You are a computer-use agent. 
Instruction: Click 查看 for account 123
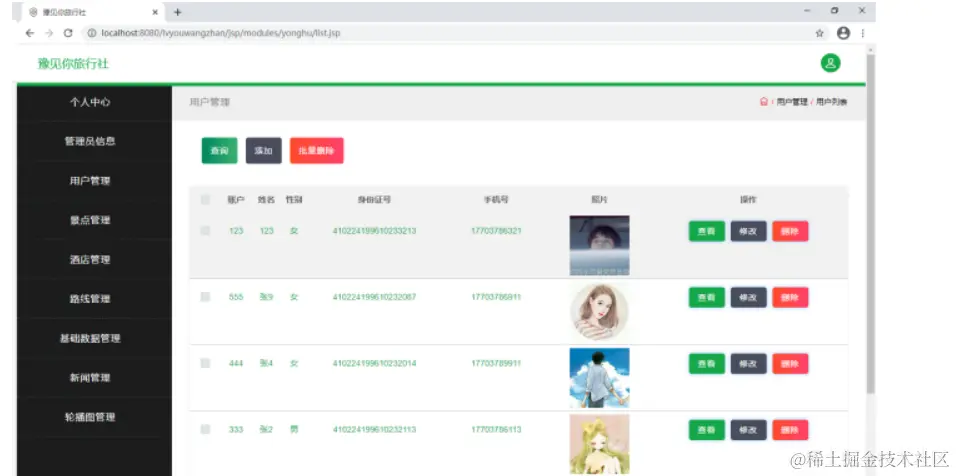tap(707, 231)
